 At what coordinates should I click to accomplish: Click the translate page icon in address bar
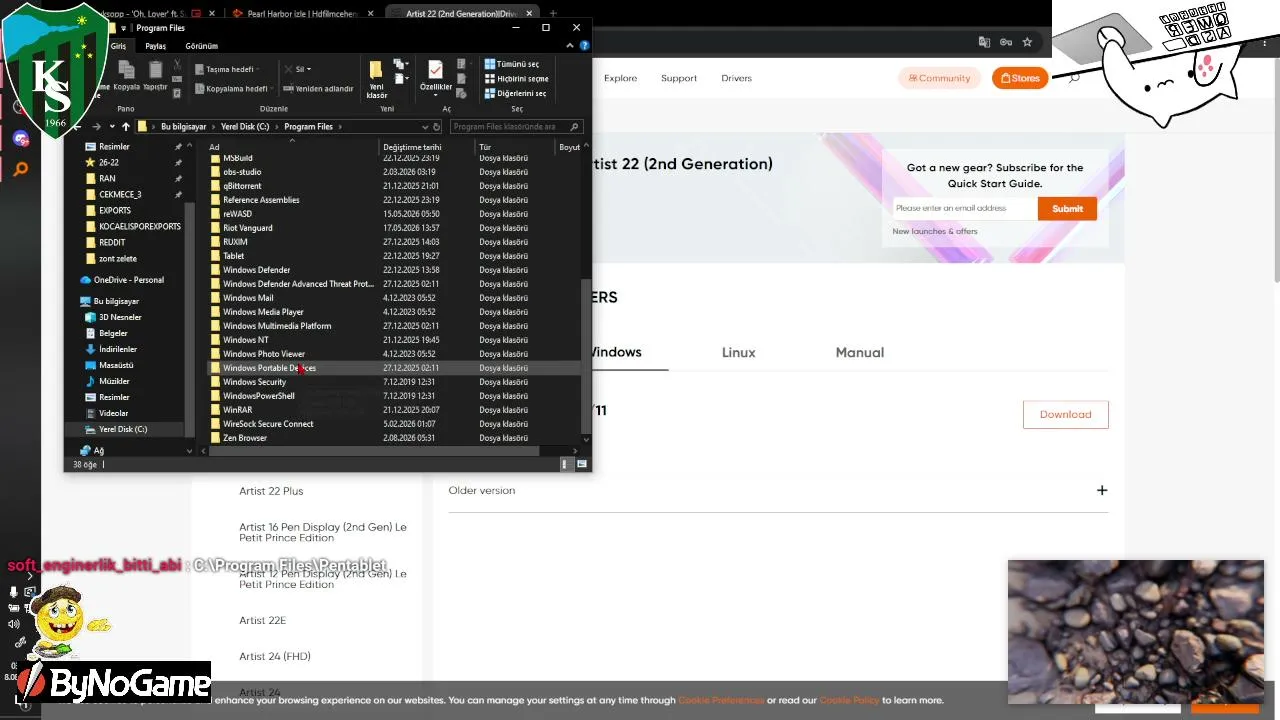pyautogui.click(x=984, y=42)
